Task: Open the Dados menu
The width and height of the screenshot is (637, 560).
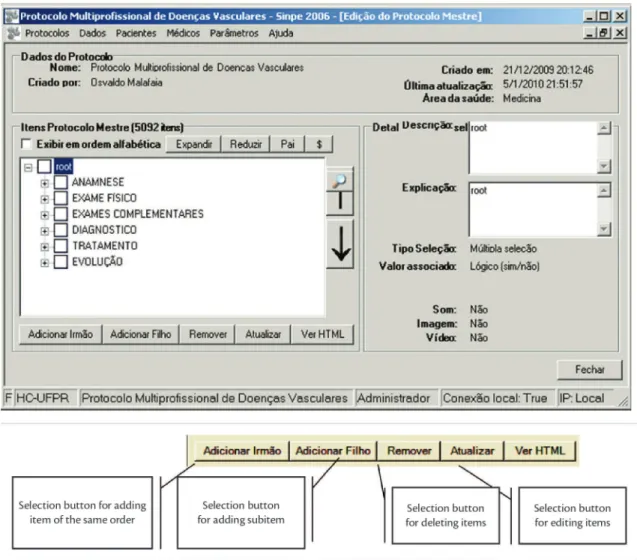Action: coord(93,33)
